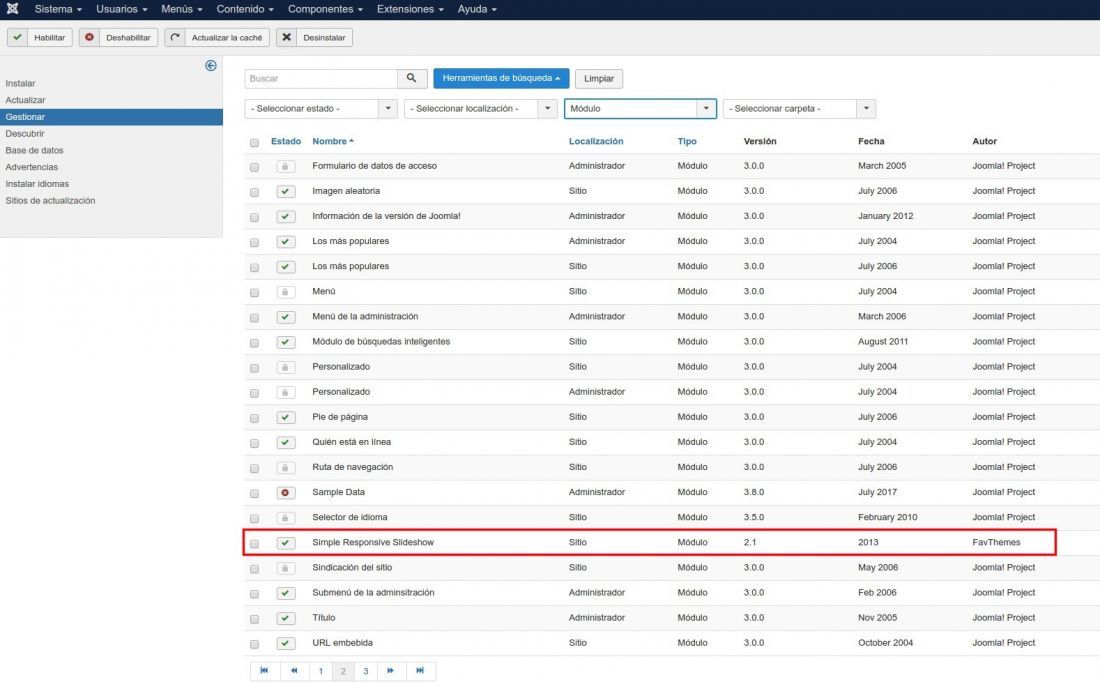Toggle status icon for Título
The height and width of the screenshot is (682, 1100).
pyautogui.click(x=286, y=618)
